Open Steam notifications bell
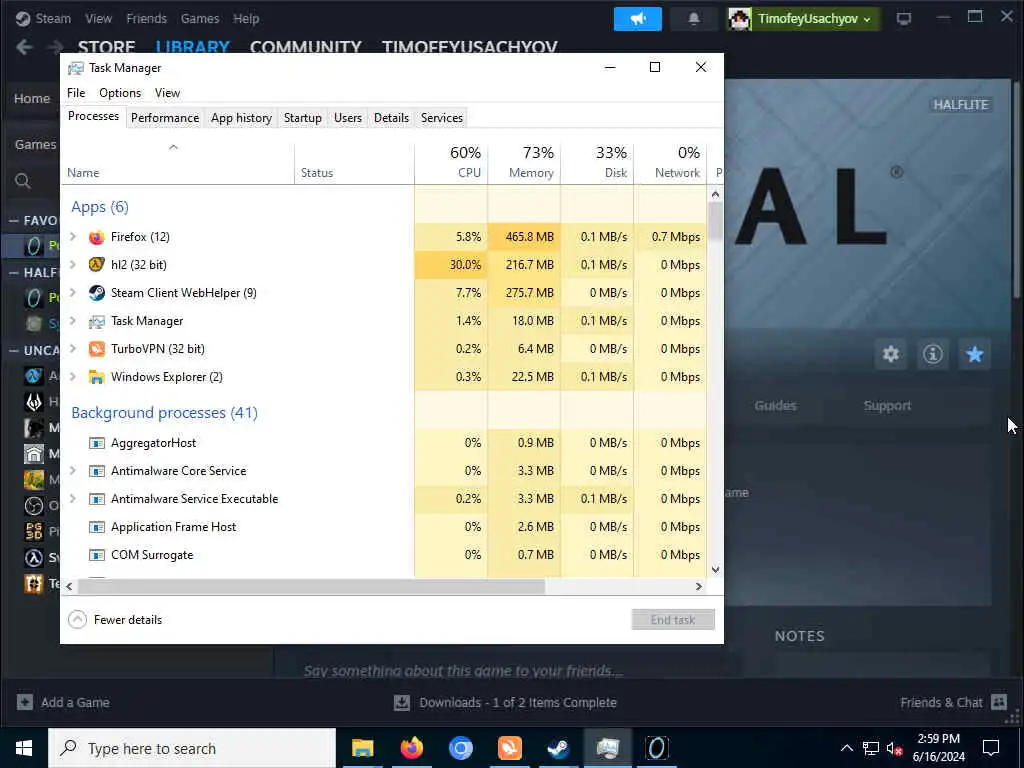 [694, 19]
